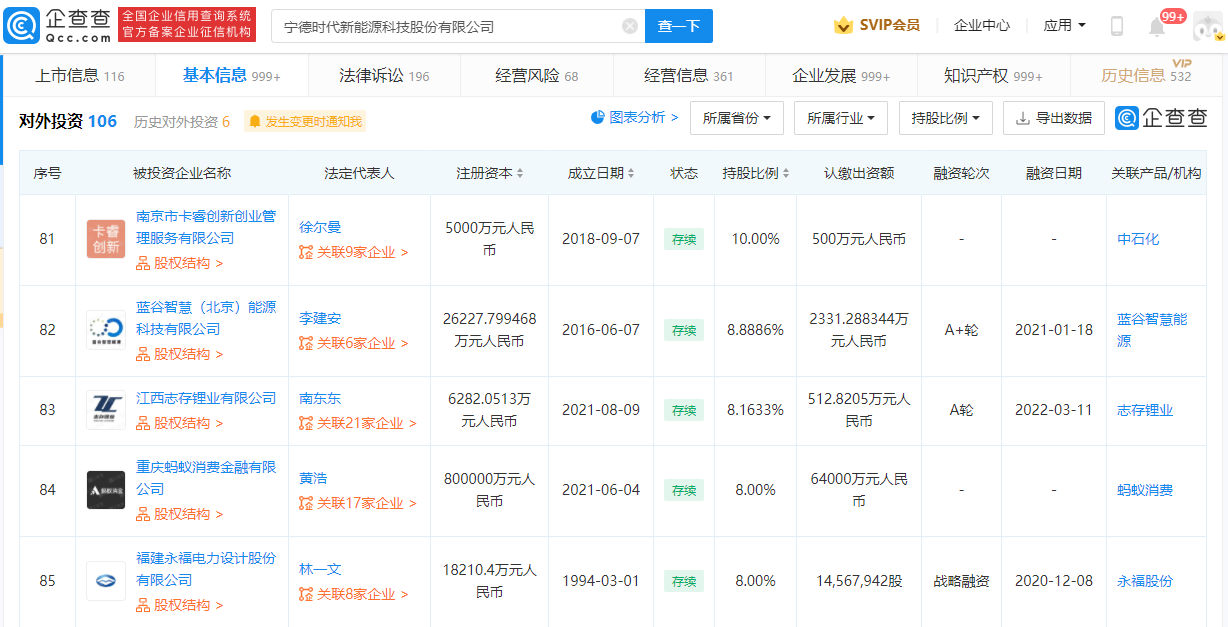Open 志存锂业 related product link
The image size is (1228, 627).
coord(1145,411)
